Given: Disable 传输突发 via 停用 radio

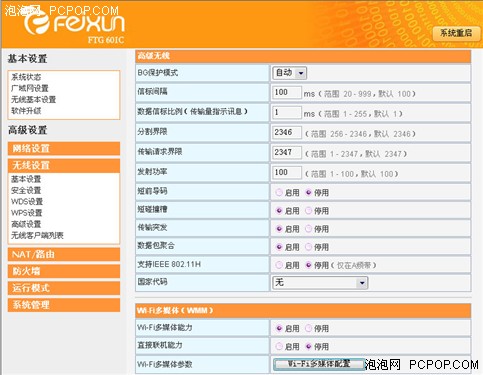Looking at the screenshot, I should tap(308, 229).
